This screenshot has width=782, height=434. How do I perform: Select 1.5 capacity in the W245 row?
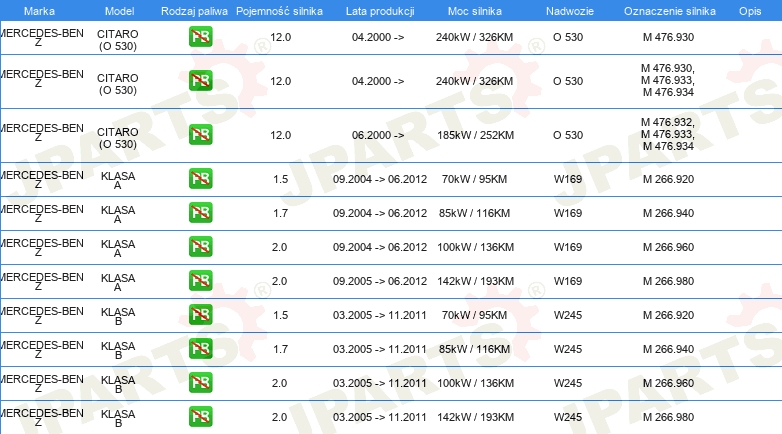280,315
